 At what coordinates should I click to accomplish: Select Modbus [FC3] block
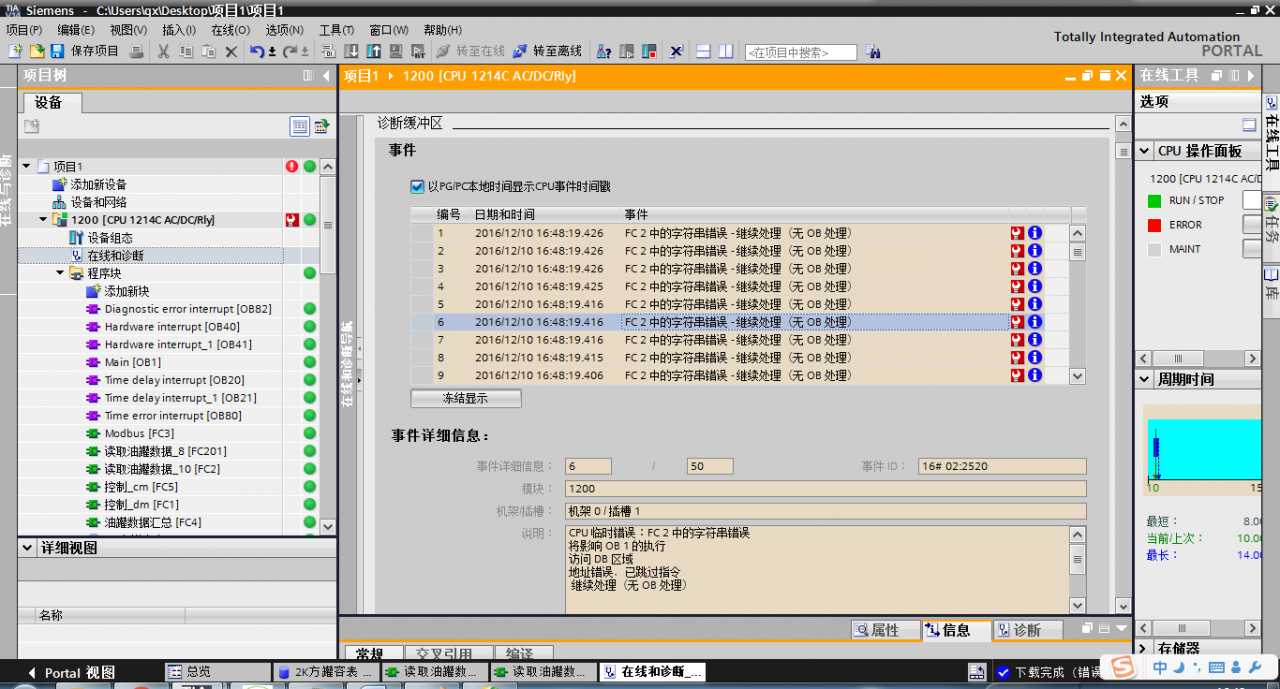point(139,433)
